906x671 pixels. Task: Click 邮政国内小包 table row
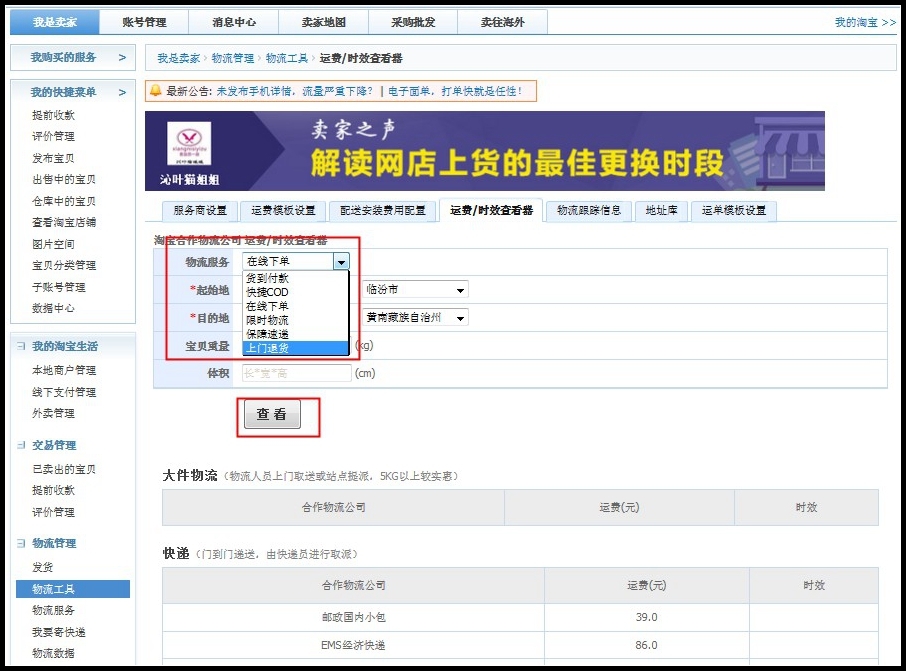(x=520, y=617)
